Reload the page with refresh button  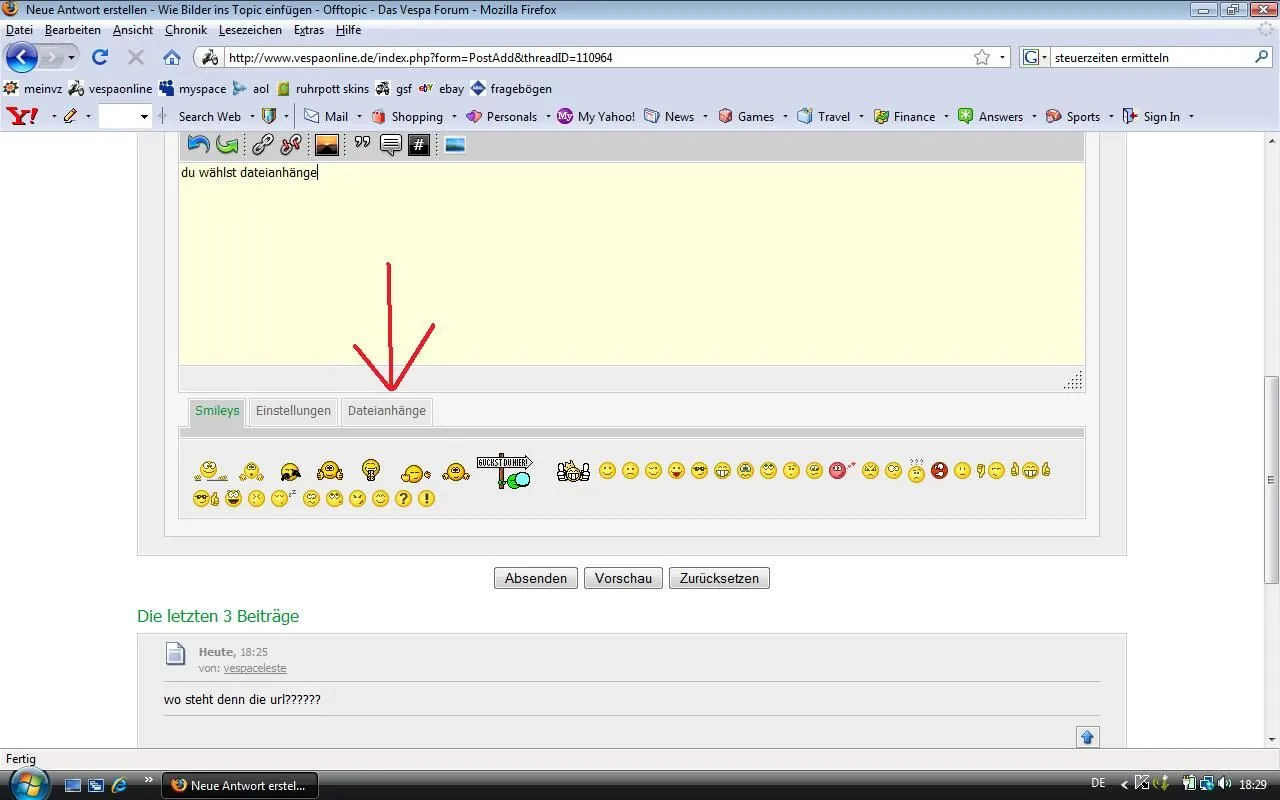(x=100, y=57)
